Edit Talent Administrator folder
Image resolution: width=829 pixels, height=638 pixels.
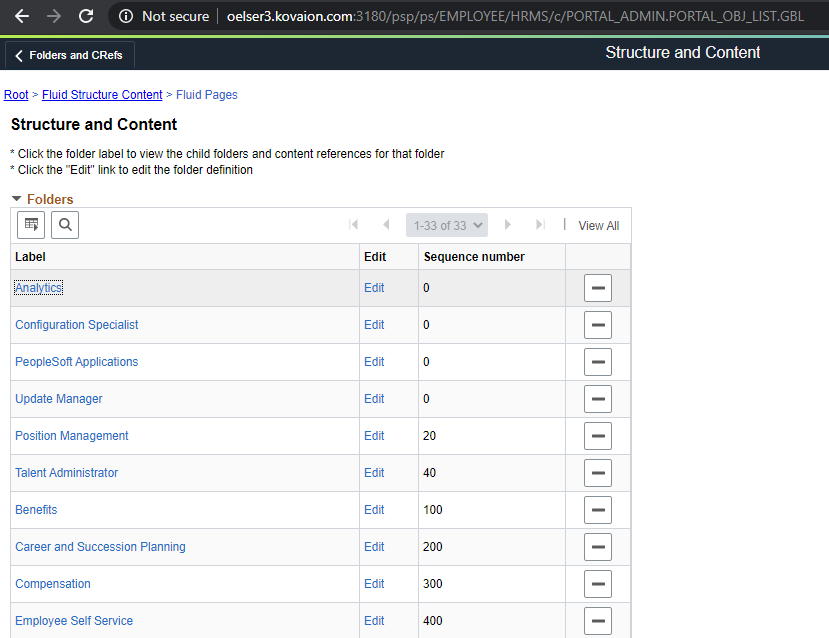point(374,473)
